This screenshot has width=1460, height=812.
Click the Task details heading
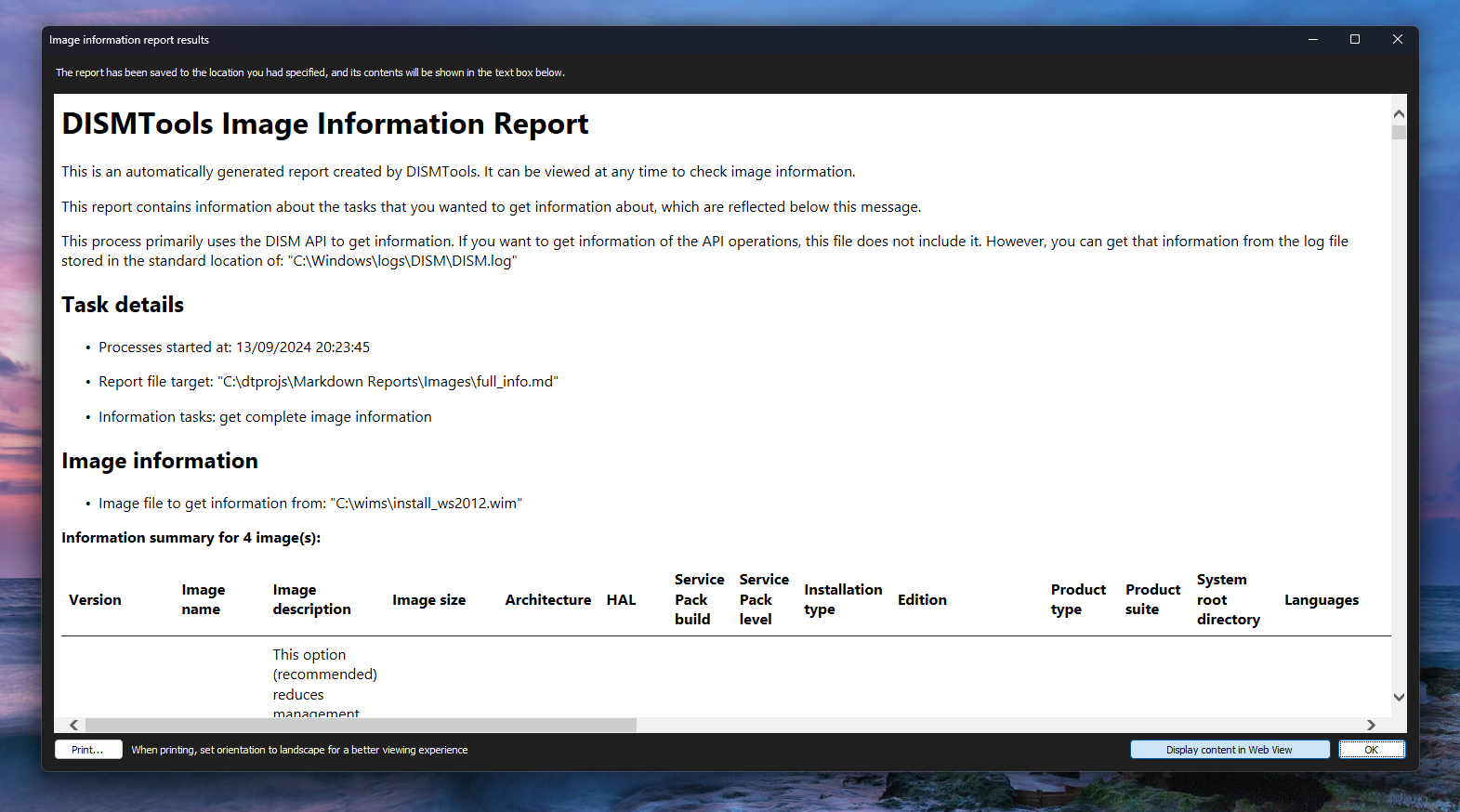tap(123, 305)
